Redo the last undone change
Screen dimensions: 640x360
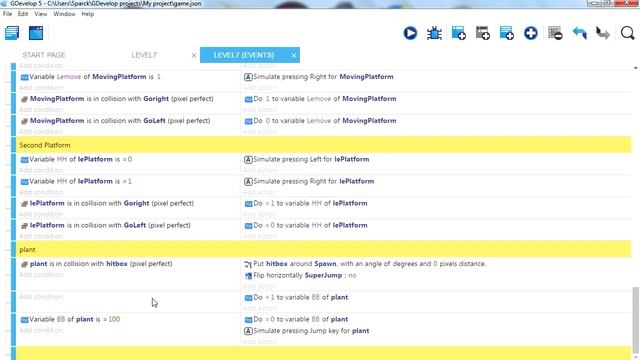click(x=603, y=33)
